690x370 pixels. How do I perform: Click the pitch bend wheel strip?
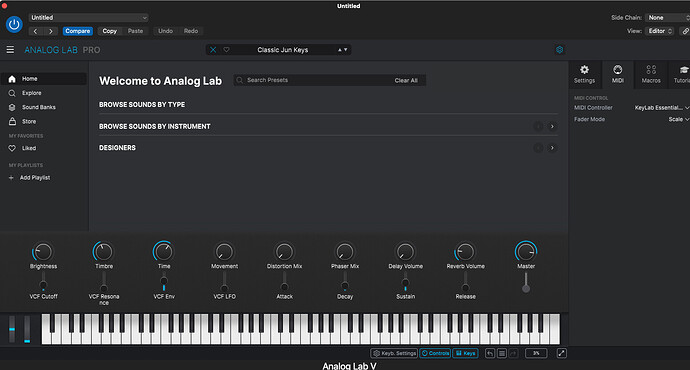pos(12,329)
